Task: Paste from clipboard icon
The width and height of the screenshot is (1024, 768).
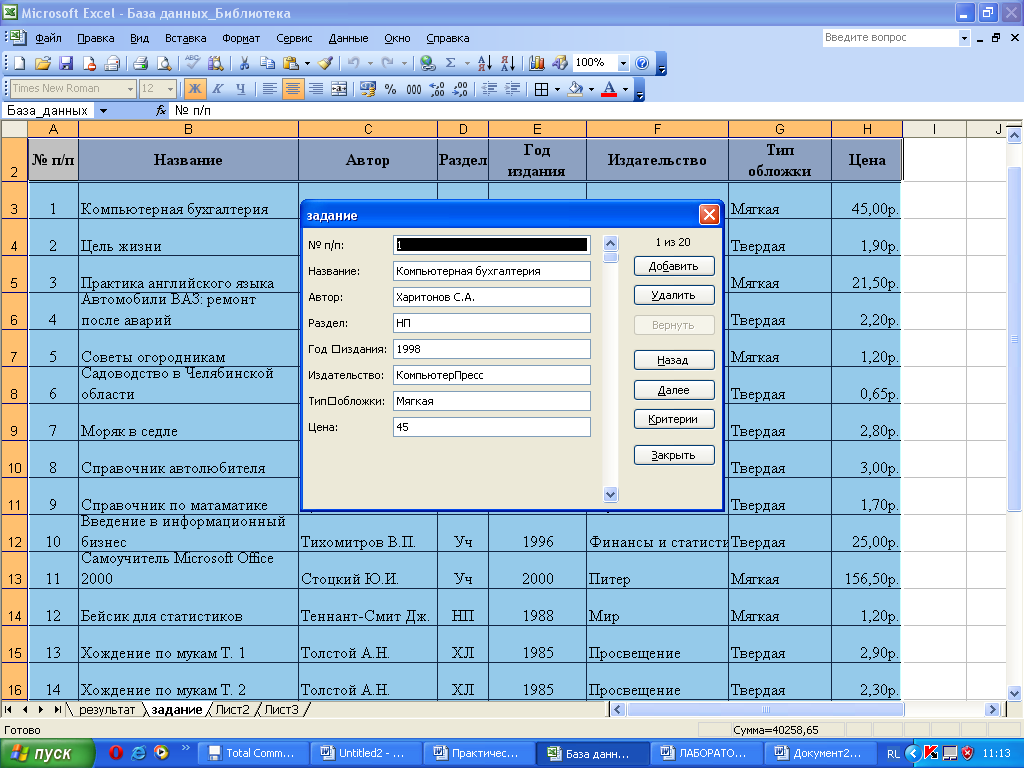Action: 291,63
